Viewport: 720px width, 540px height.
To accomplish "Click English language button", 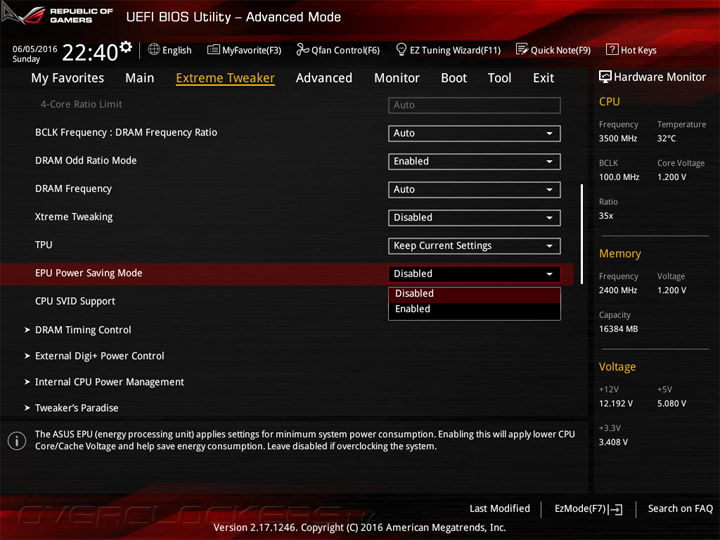I will [170, 50].
